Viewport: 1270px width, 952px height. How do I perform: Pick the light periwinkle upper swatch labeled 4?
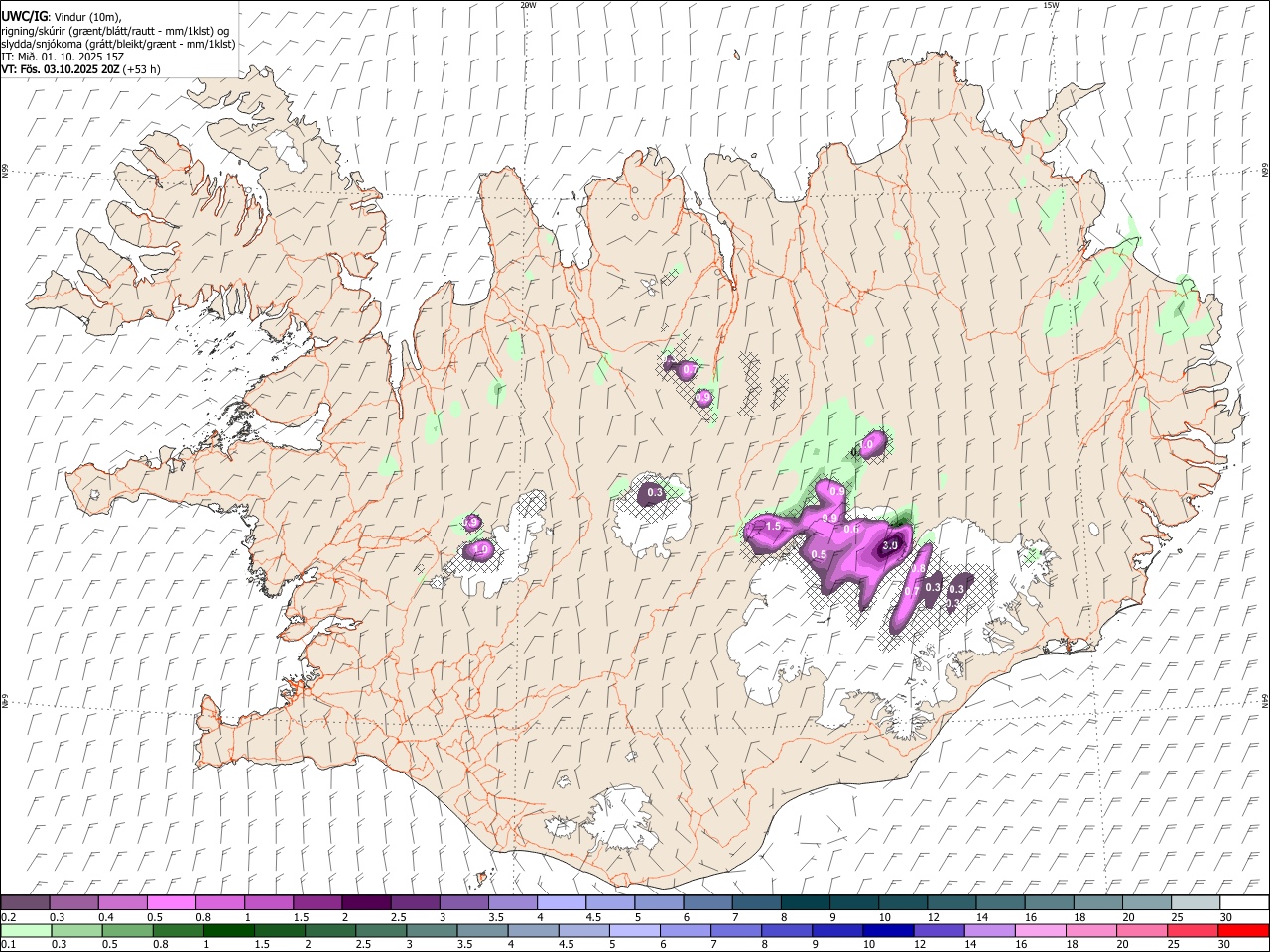tap(561, 903)
